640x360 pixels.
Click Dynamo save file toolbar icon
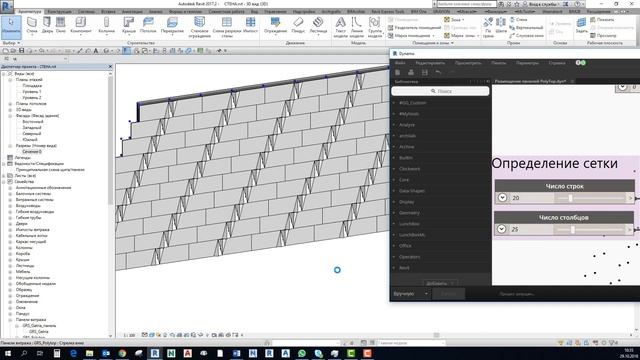pos(425,72)
